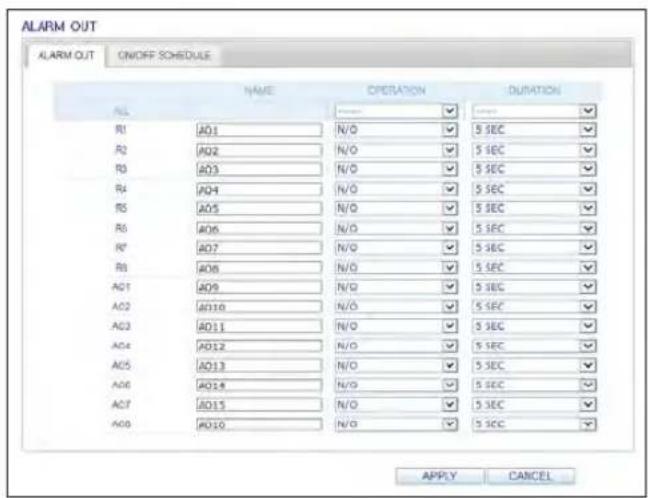Click the name field containing AO16

pos(259,424)
